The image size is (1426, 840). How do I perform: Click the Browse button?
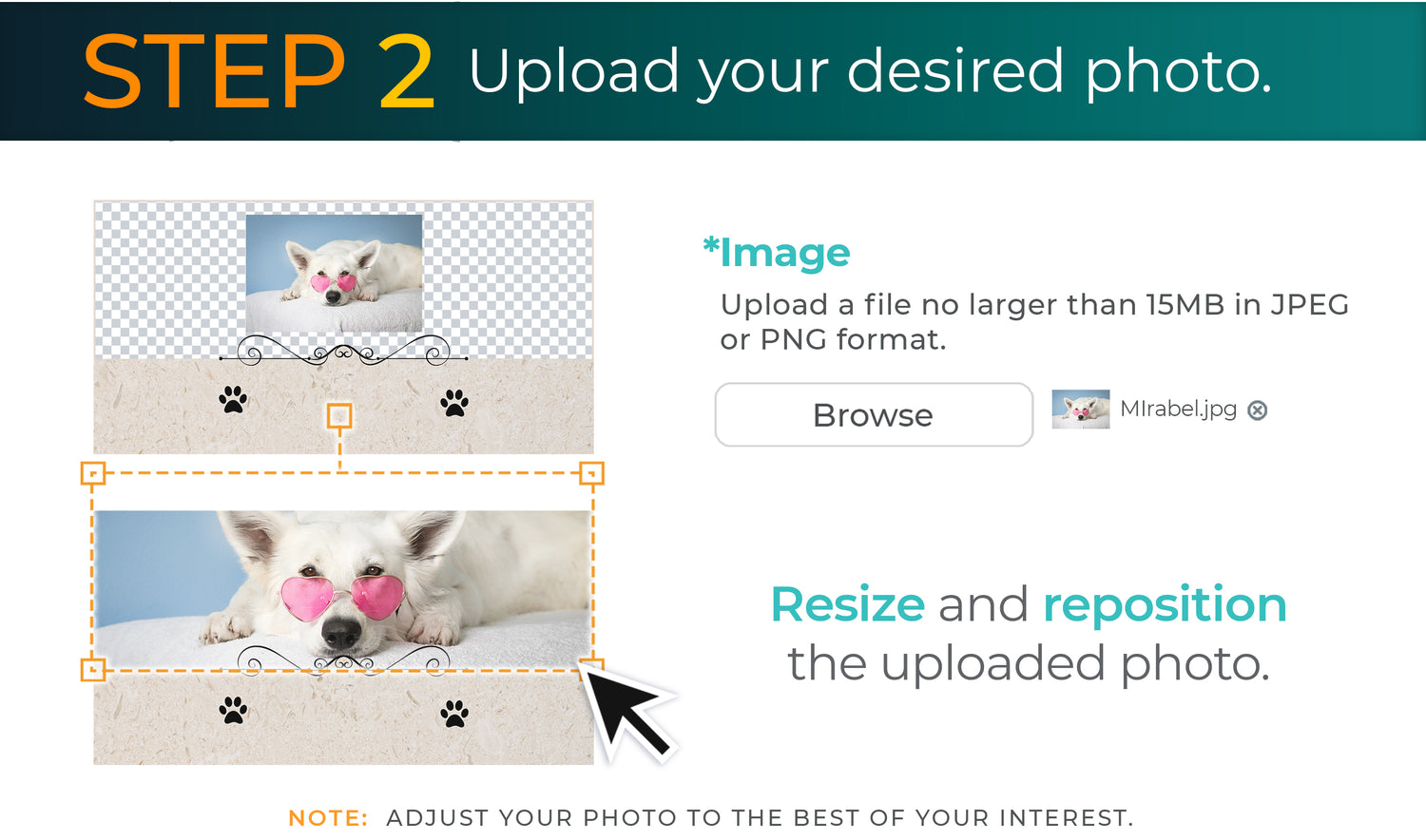pos(874,414)
